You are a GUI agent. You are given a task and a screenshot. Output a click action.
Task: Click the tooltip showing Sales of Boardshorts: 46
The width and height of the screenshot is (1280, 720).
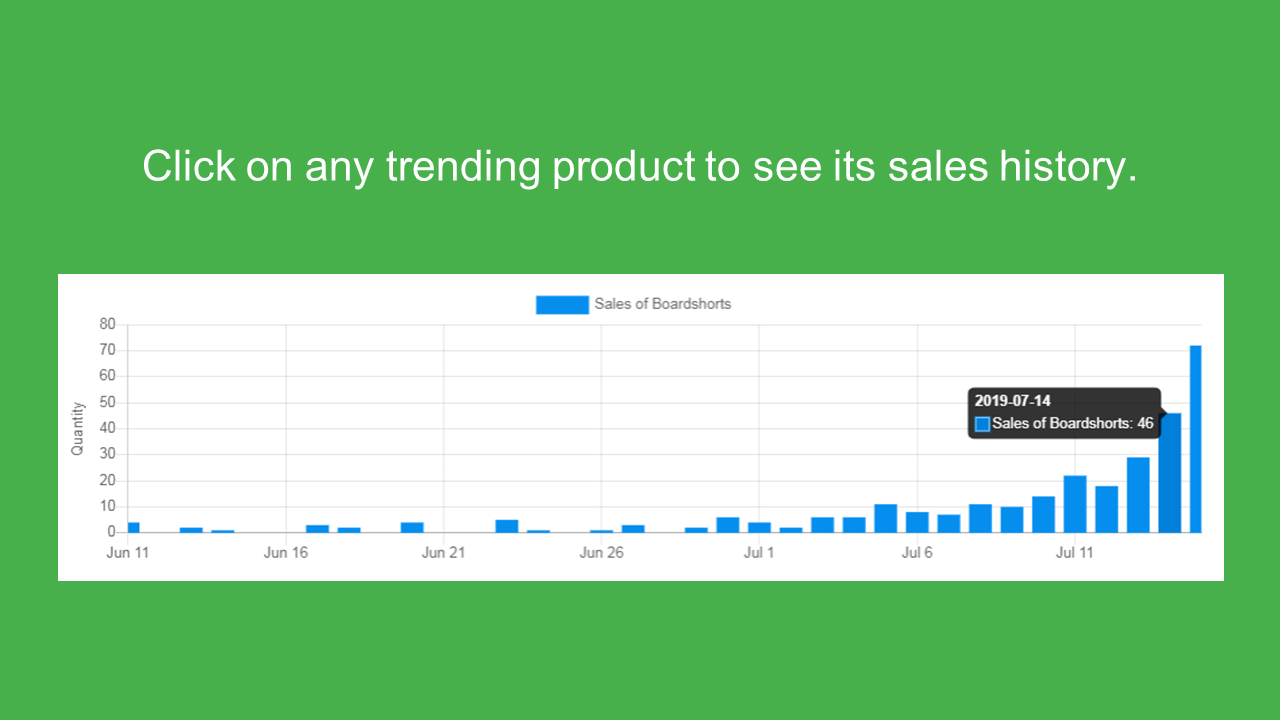(1065, 413)
